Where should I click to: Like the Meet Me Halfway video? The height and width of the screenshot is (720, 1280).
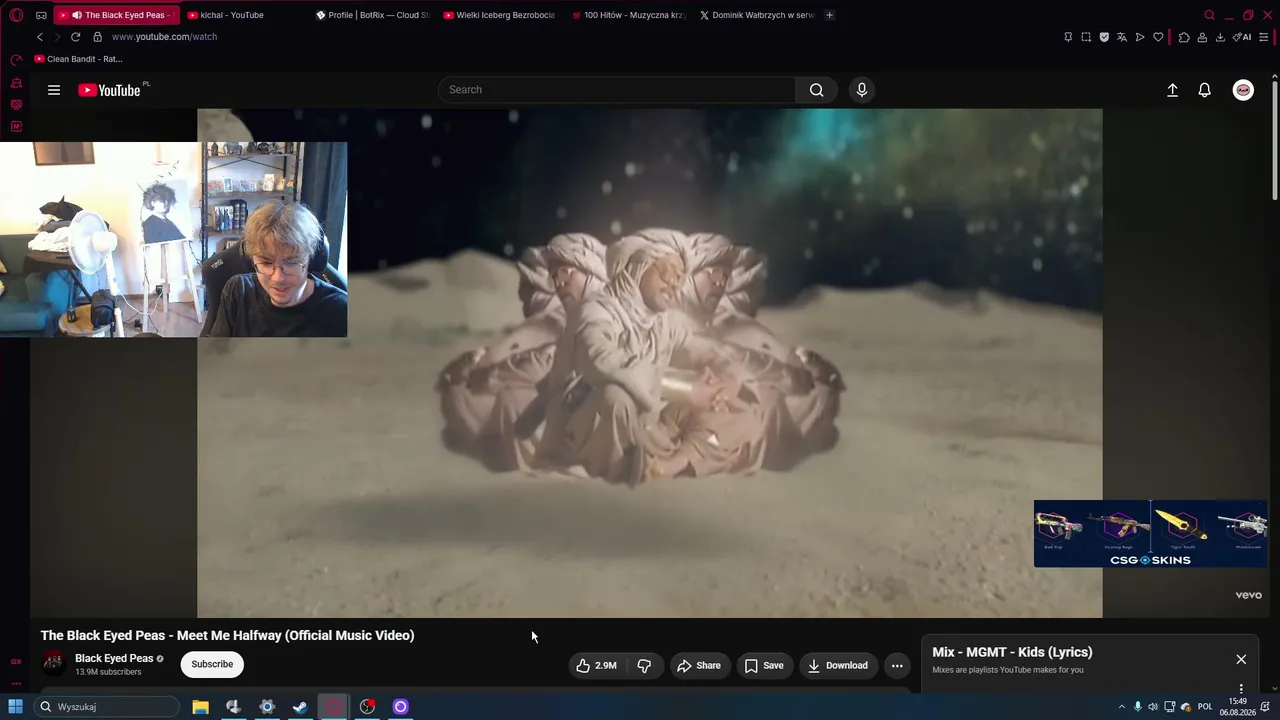coord(596,666)
